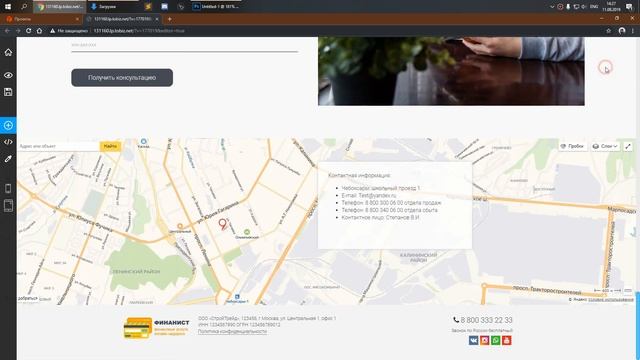
Task: Click the Финанист logo in the footer
Action: pyautogui.click(x=156, y=328)
